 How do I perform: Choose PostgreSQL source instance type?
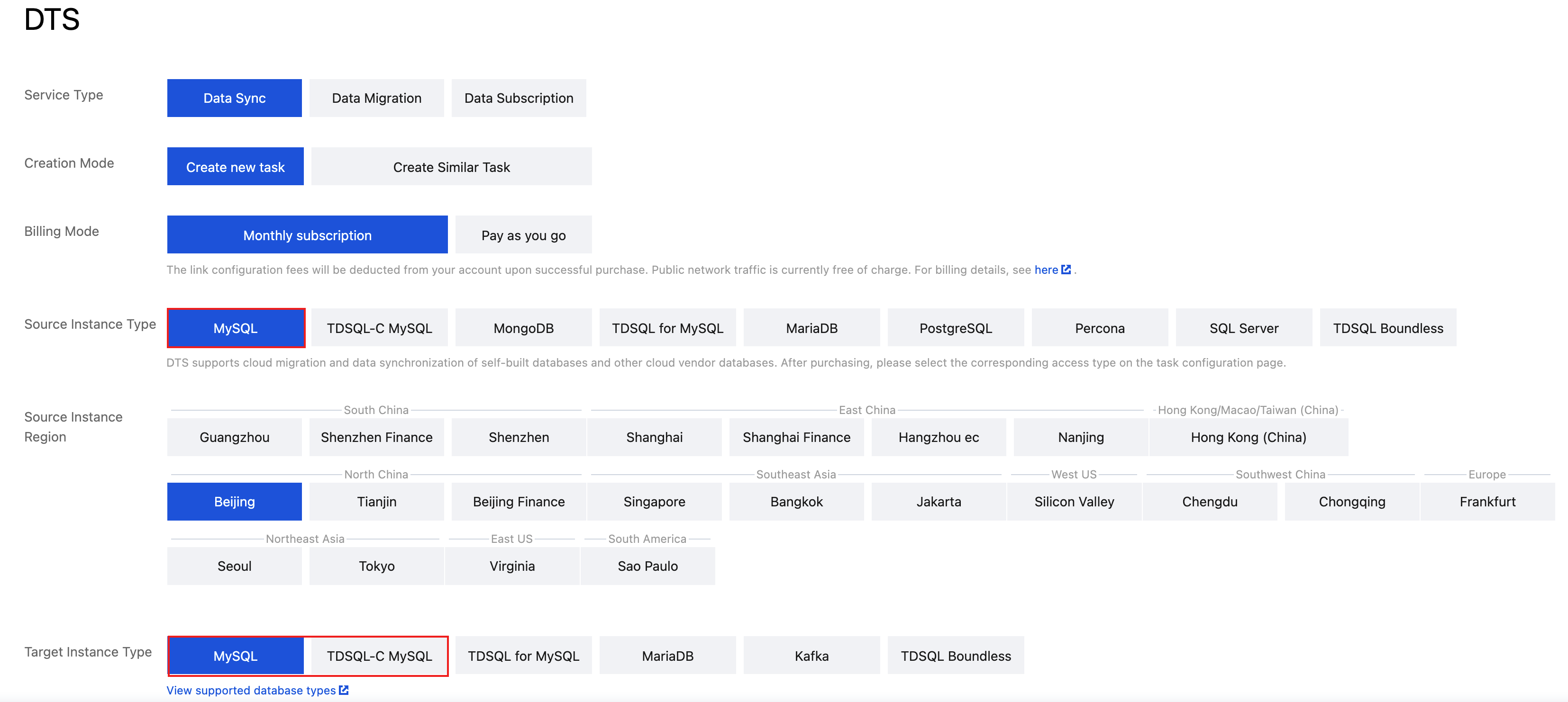[955, 328]
